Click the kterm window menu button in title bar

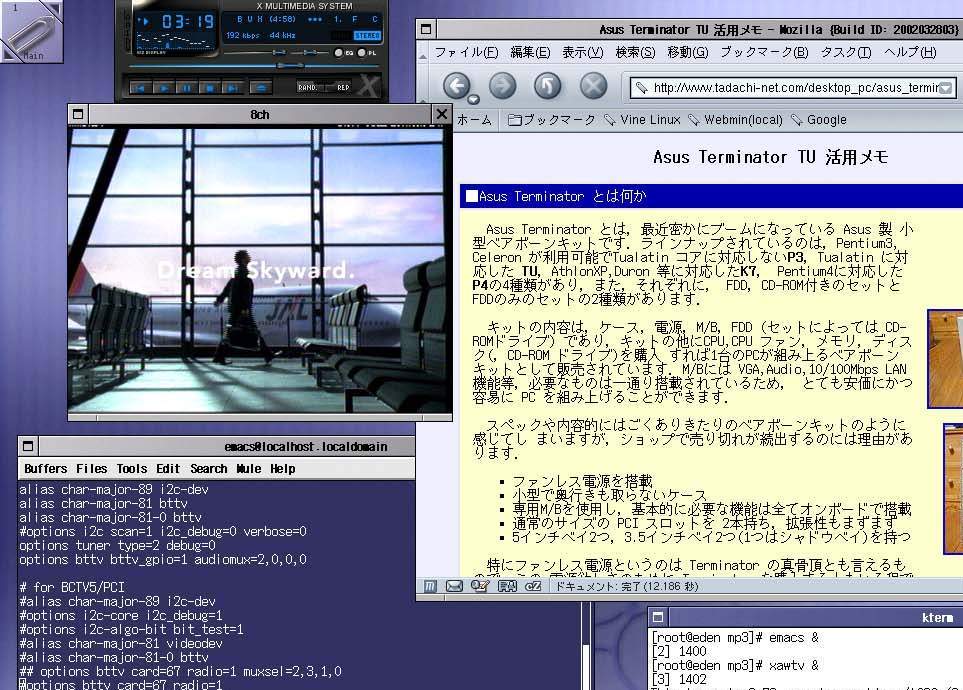(658, 617)
